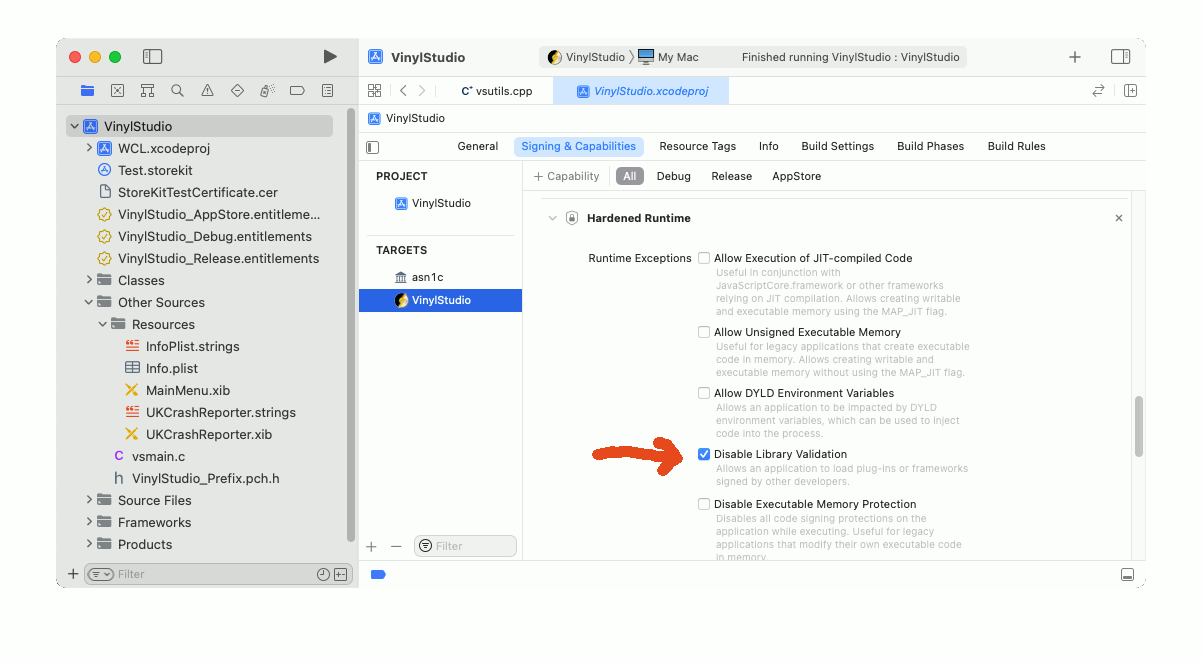Show recently modified files clock icon

(x=323, y=575)
